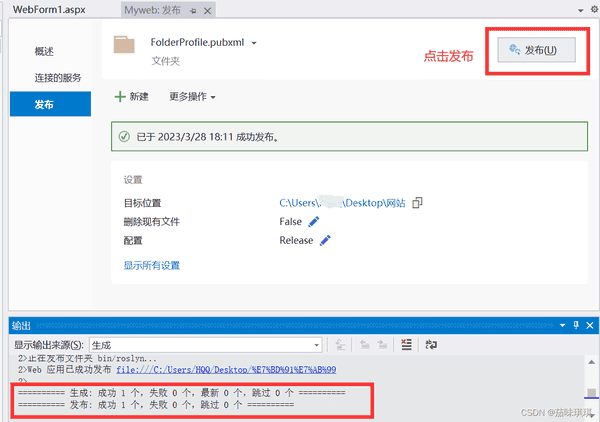Go to next message in output
The height and width of the screenshot is (422, 600).
click(382, 345)
